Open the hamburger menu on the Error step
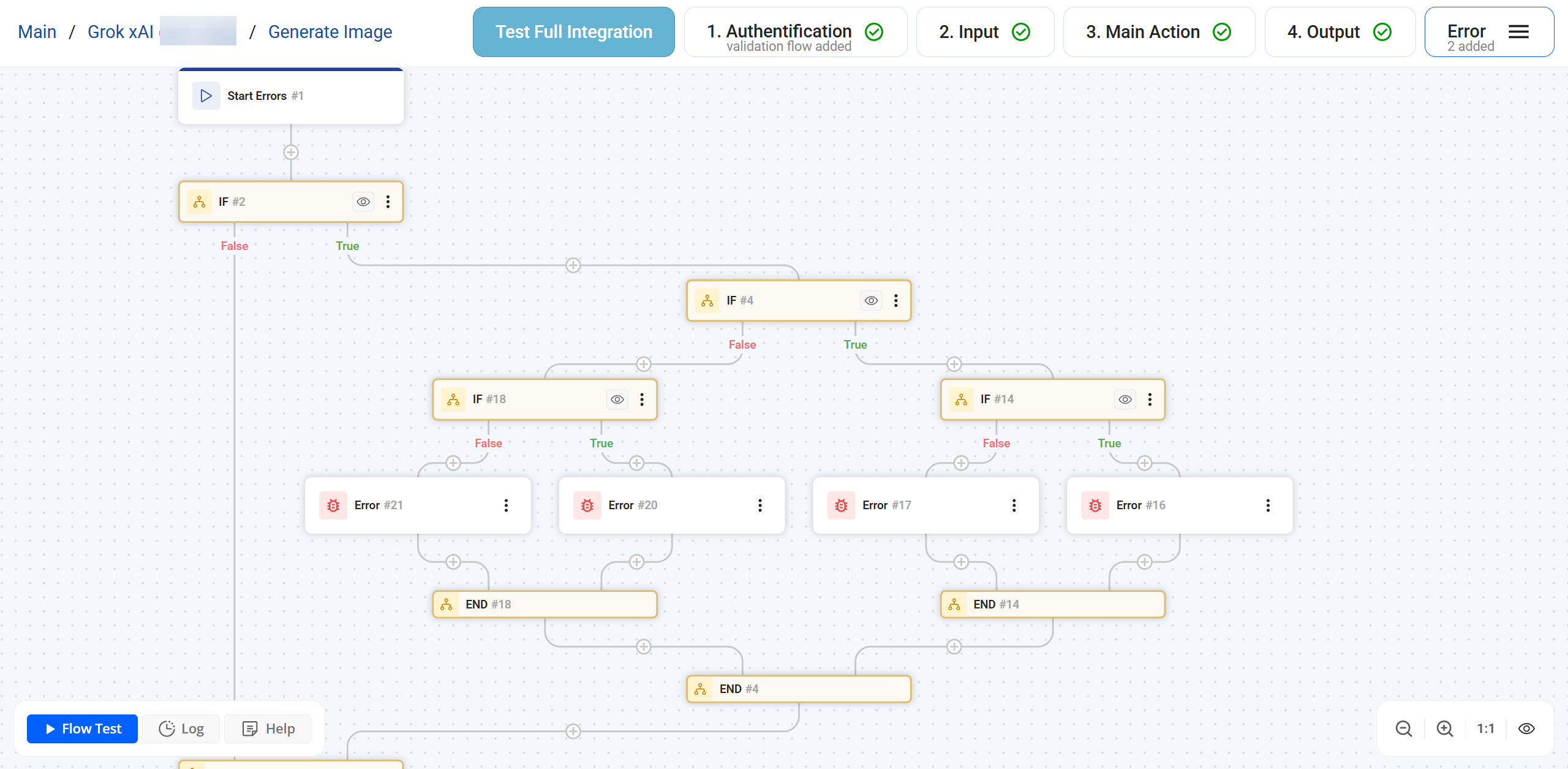The image size is (1568, 769). click(x=1518, y=31)
